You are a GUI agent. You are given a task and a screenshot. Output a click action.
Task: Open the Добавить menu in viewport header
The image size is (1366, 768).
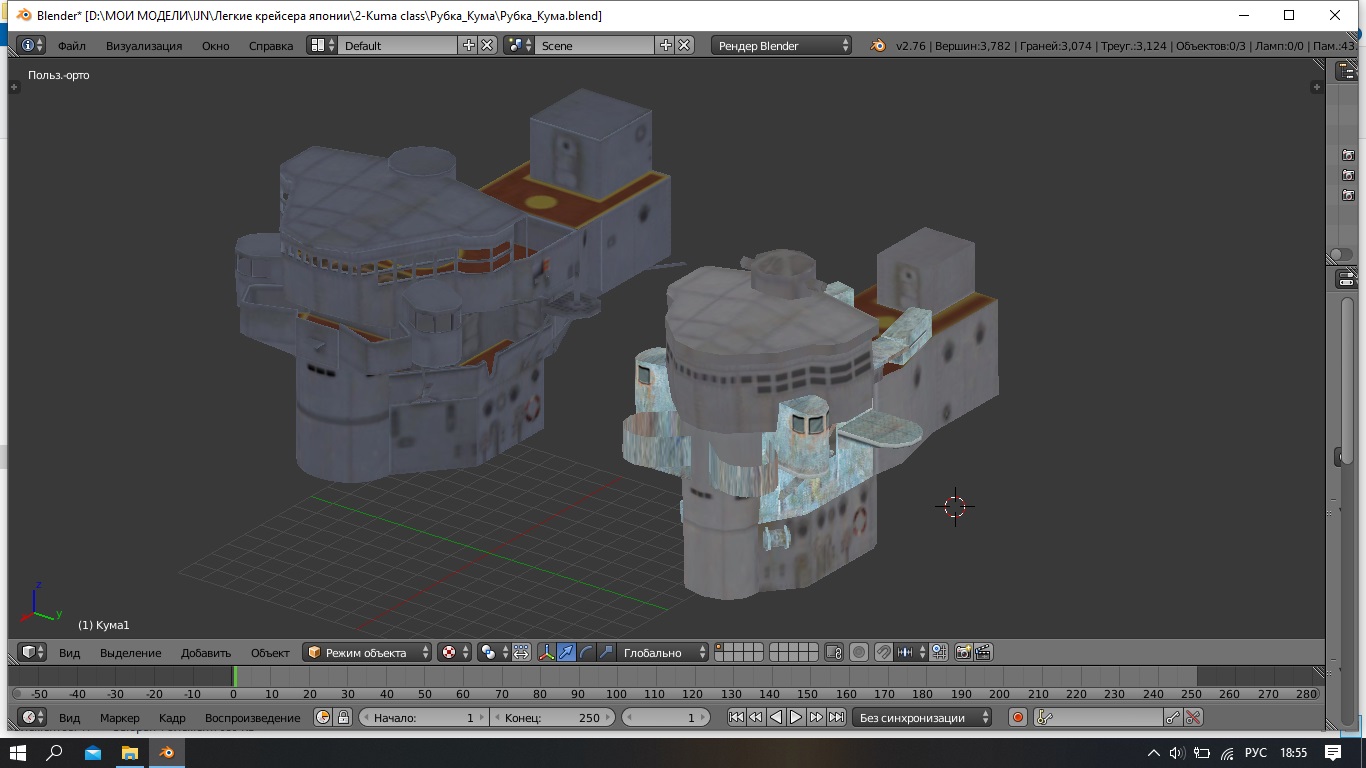tap(205, 652)
